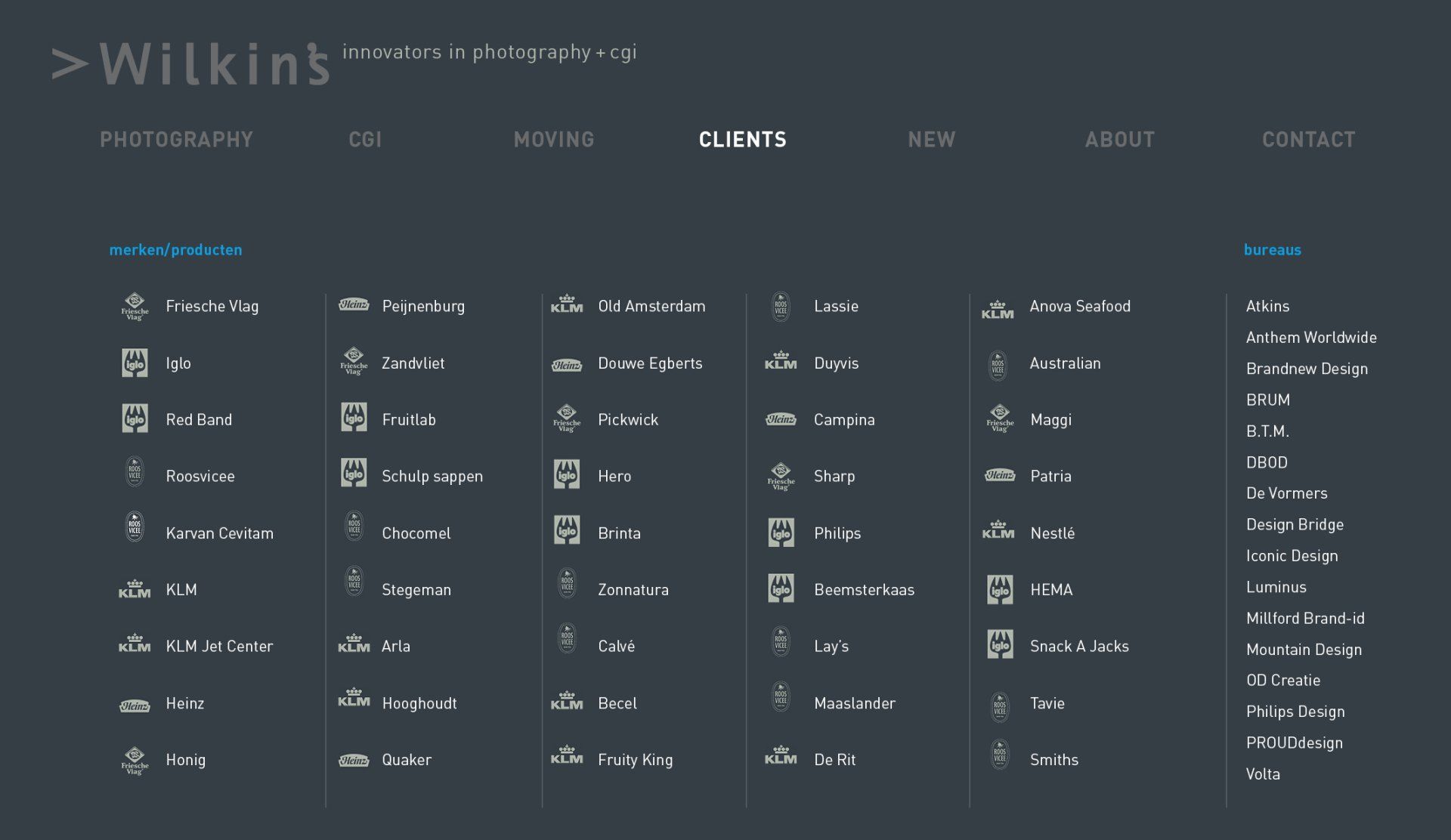
Task: Click the Heinz logo icon beside Heinz
Action: click(135, 706)
